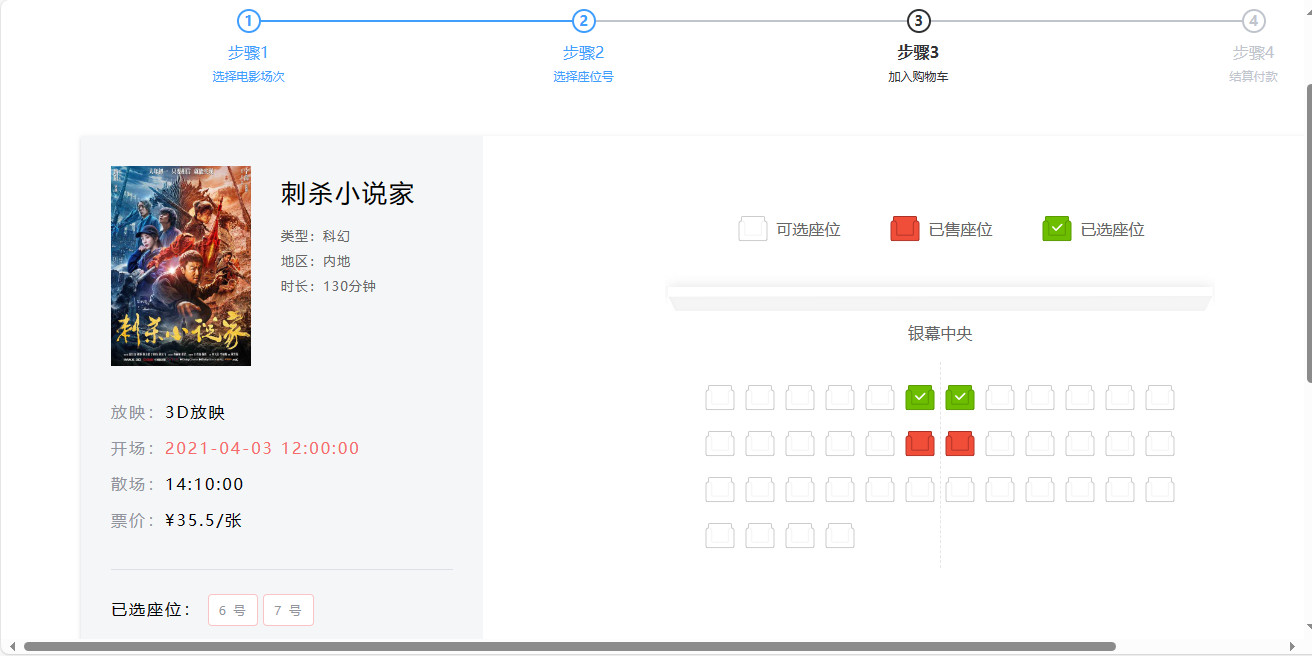Click the 加入购物车 step description
1312x656 pixels.
pyautogui.click(x=918, y=77)
